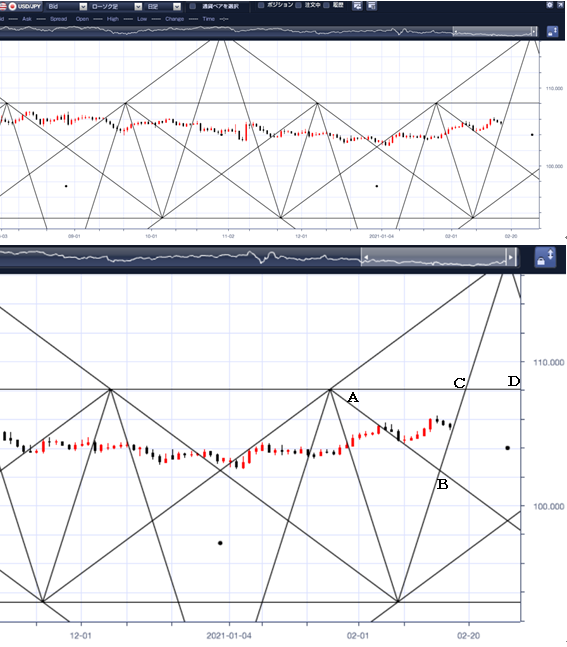Click the second chart window icon in toolbar
Image resolution: width=567 pixels, height=647 pixels.
click(371, 5)
